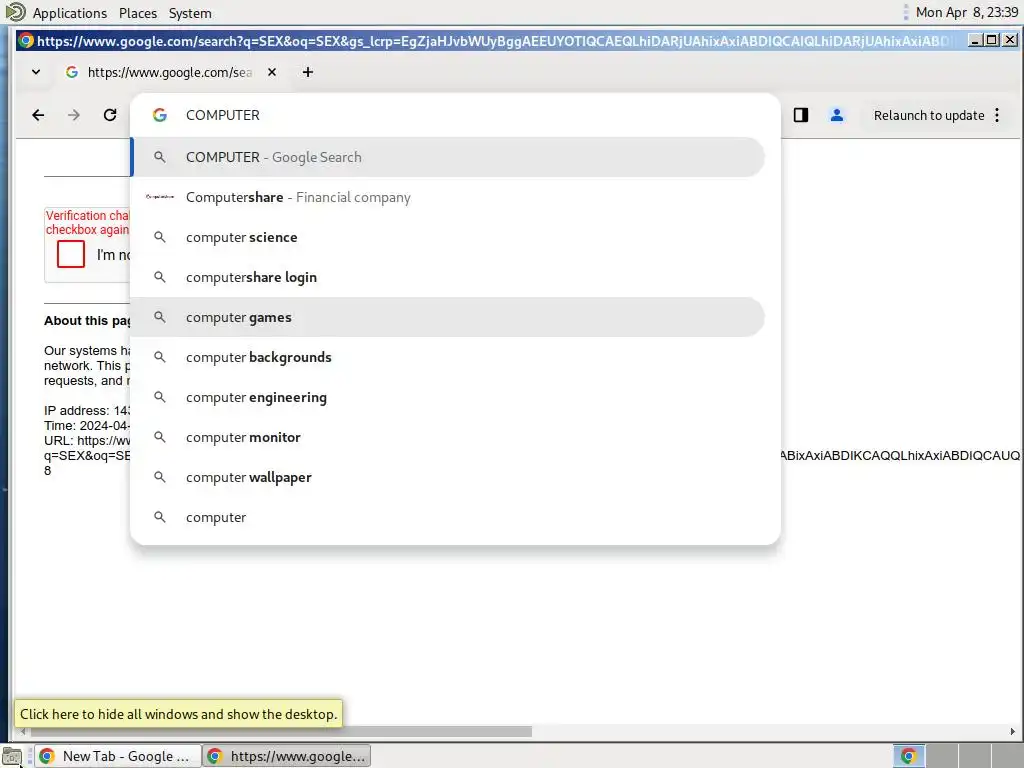The image size is (1024, 768).
Task: Click search icon beside computer science
Action: coord(159,237)
